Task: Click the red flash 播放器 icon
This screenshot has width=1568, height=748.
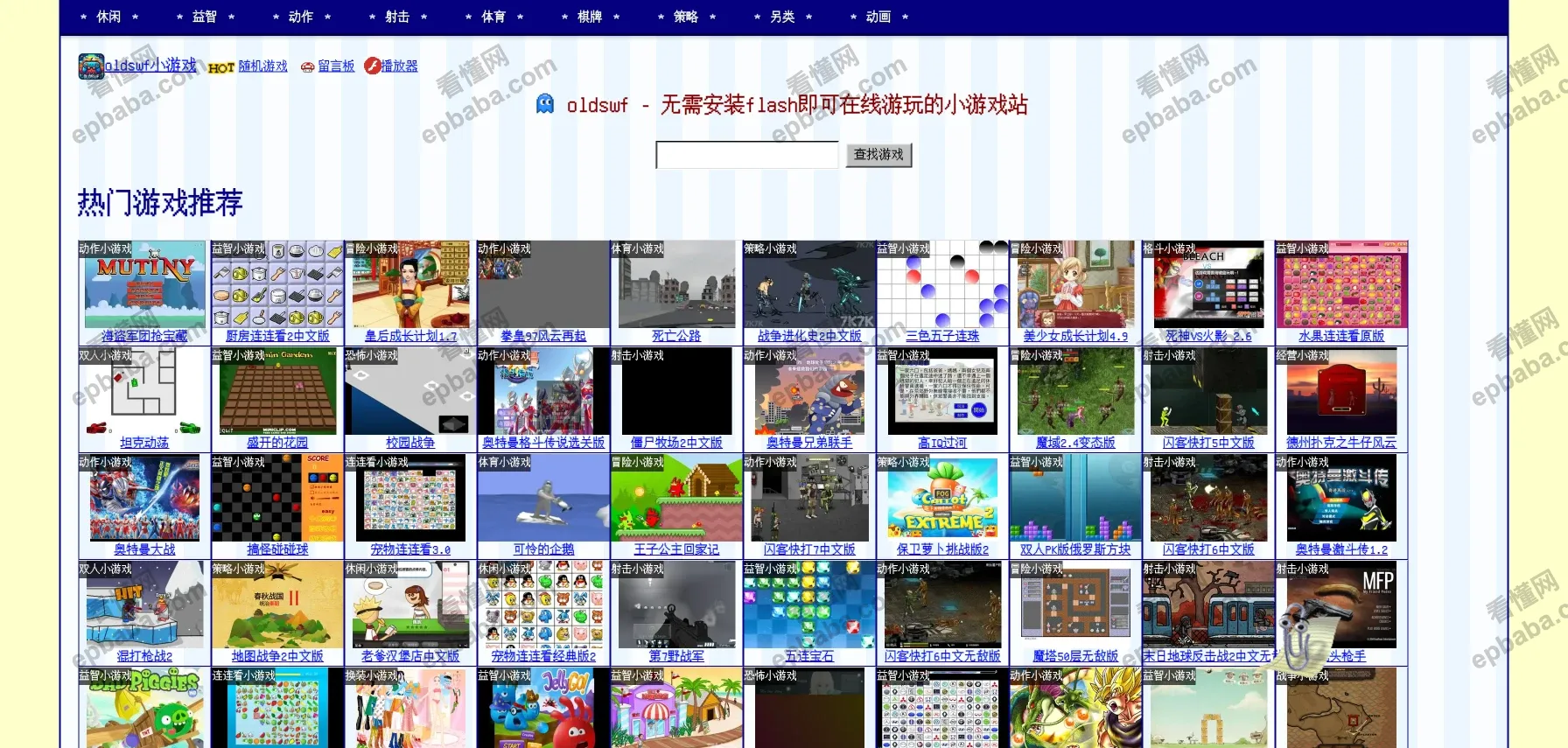Action: [372, 66]
